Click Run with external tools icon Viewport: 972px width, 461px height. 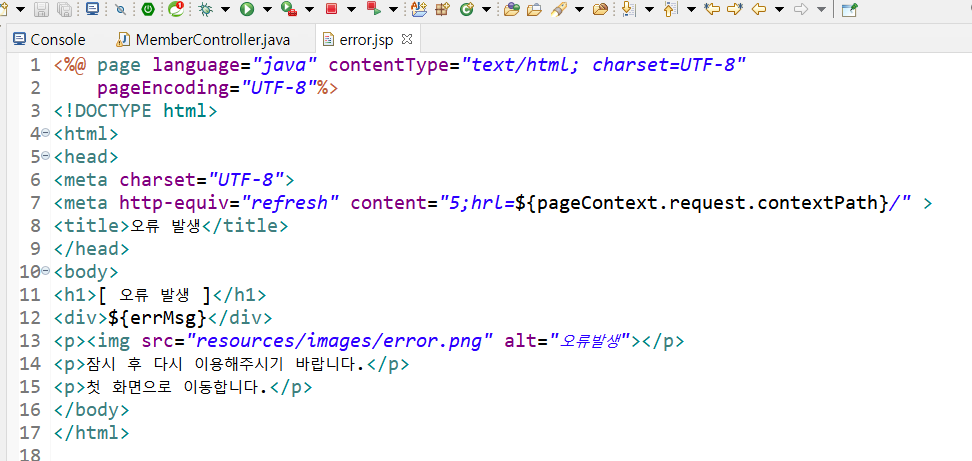[289, 9]
